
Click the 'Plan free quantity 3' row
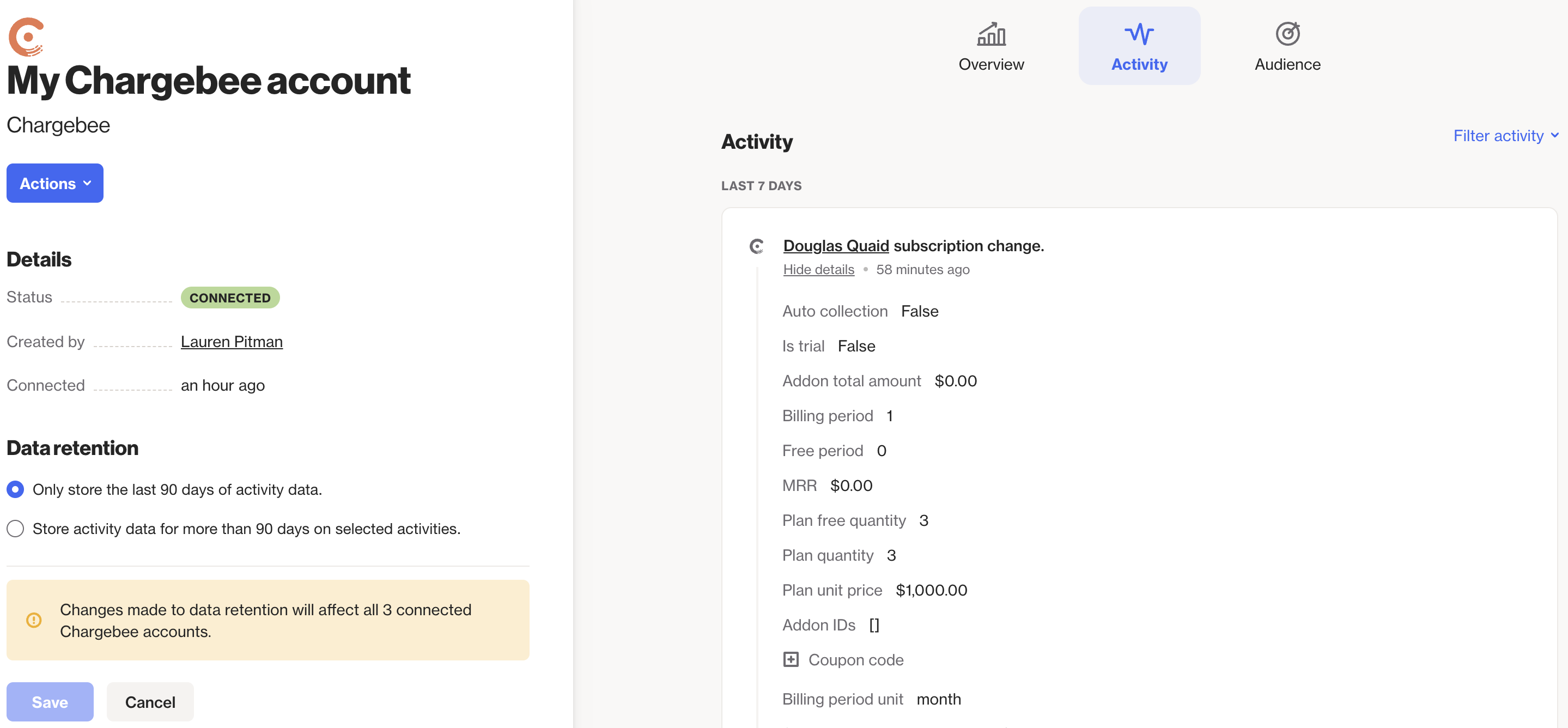click(x=855, y=520)
